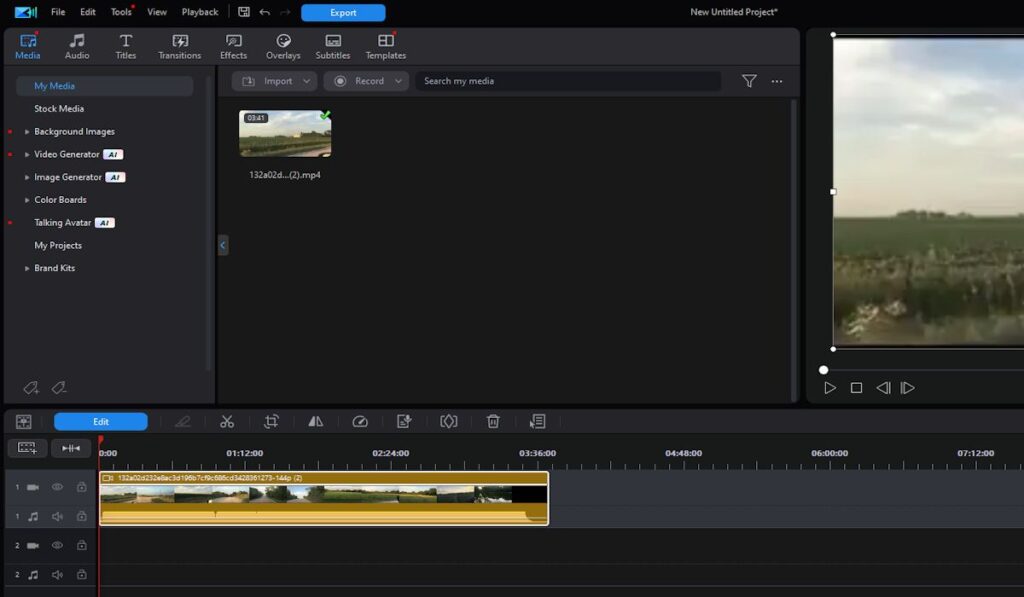Open the Playback menu

pyautogui.click(x=200, y=12)
